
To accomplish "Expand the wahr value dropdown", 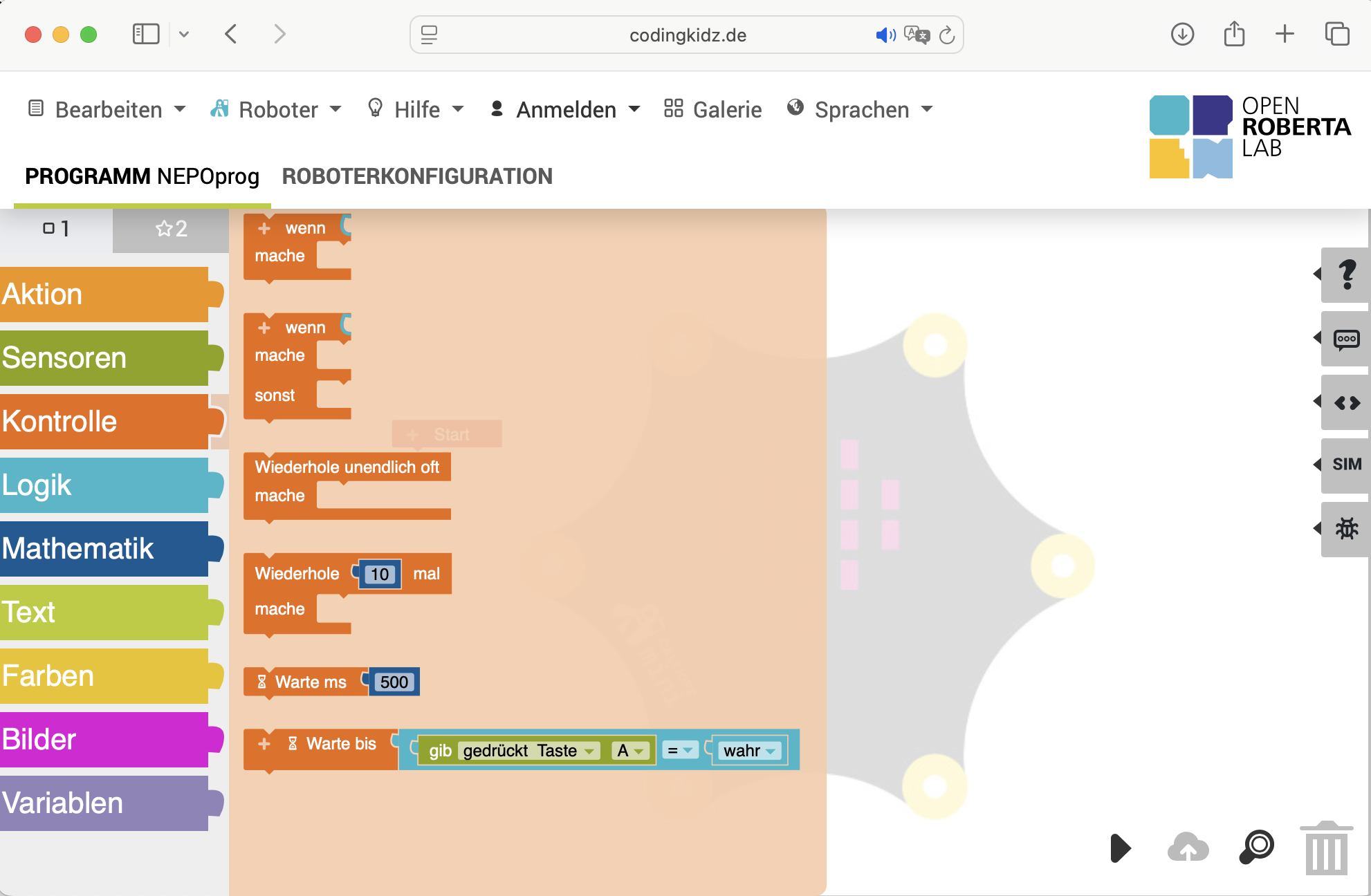I will pyautogui.click(x=750, y=751).
